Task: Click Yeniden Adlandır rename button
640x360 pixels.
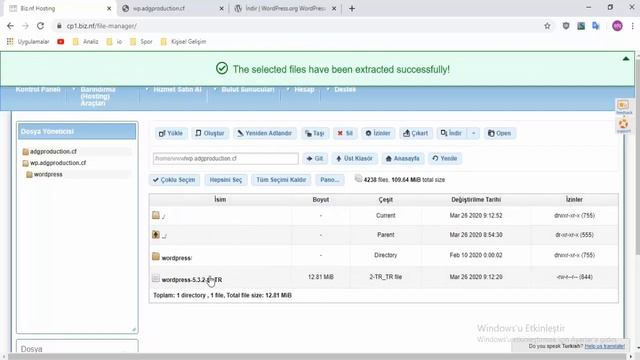Action: tap(264, 133)
